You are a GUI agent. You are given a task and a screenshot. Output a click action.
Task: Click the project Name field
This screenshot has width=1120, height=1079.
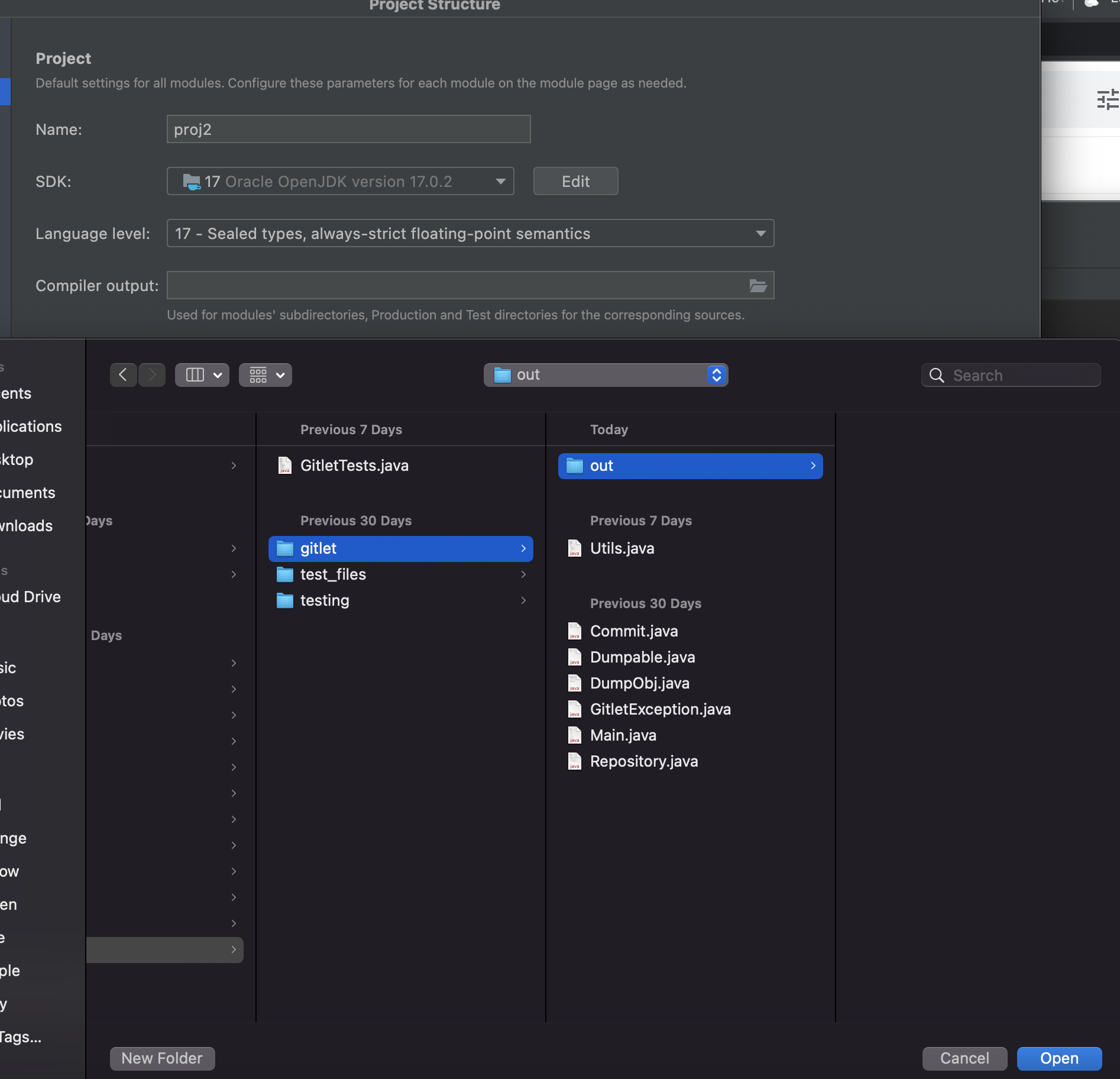coord(348,130)
